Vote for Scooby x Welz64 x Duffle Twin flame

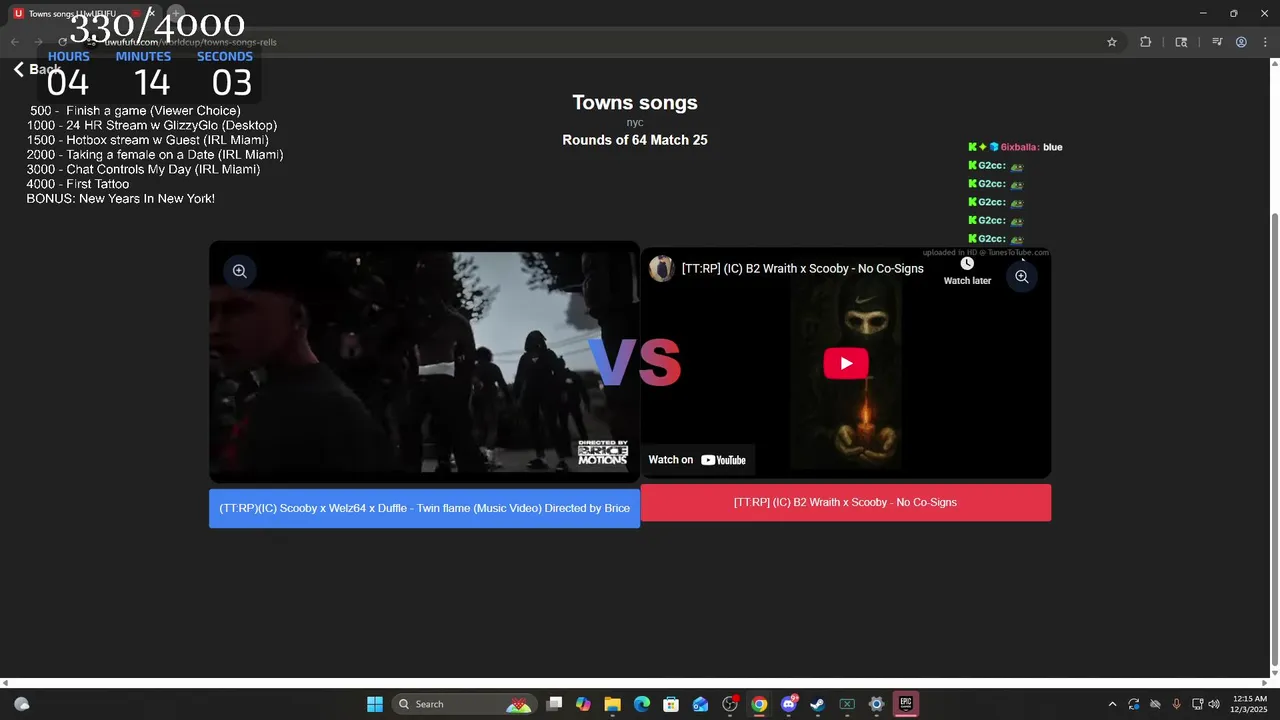coord(424,508)
